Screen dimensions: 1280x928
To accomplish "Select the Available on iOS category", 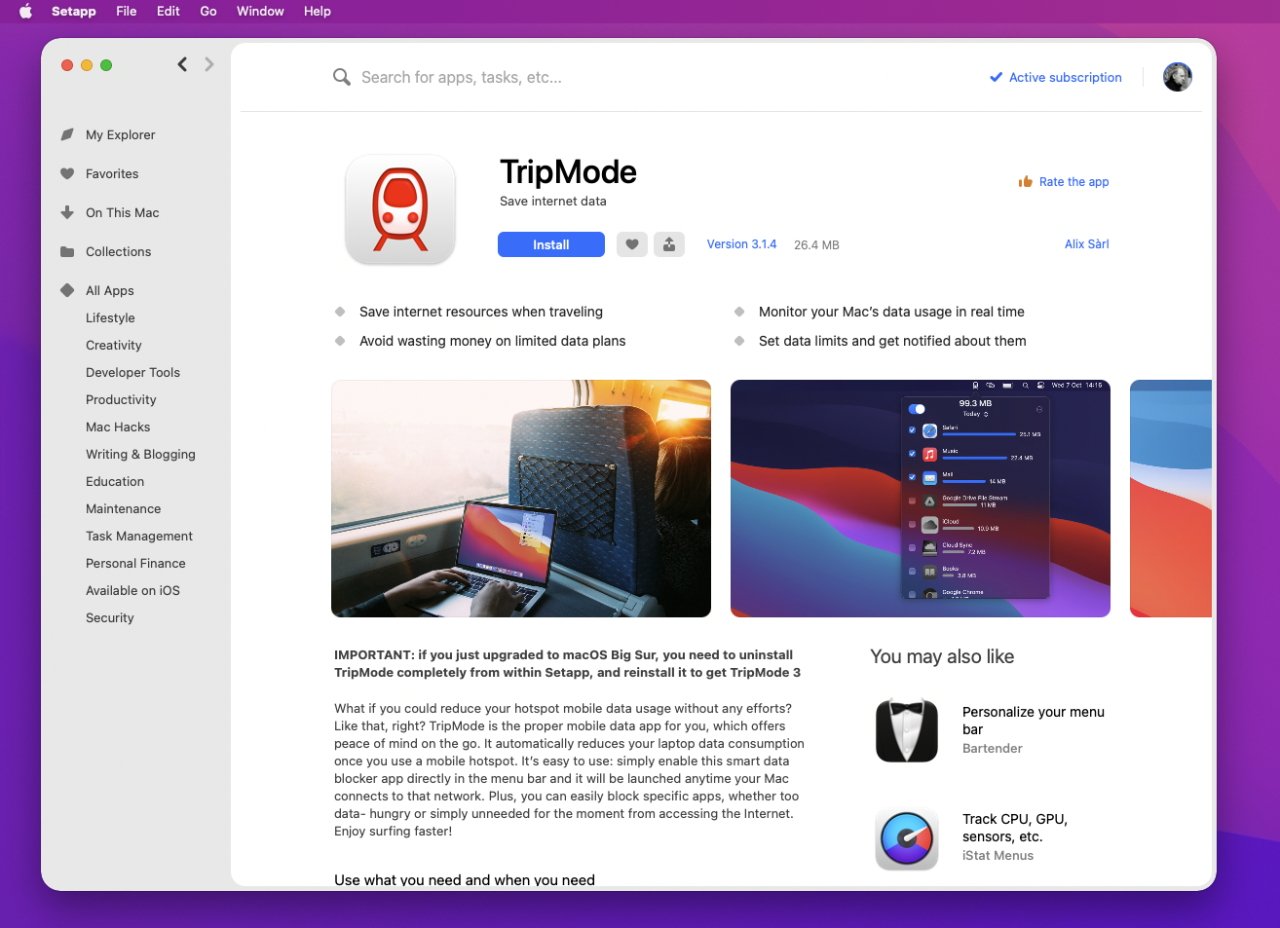I will pyautogui.click(x=133, y=590).
